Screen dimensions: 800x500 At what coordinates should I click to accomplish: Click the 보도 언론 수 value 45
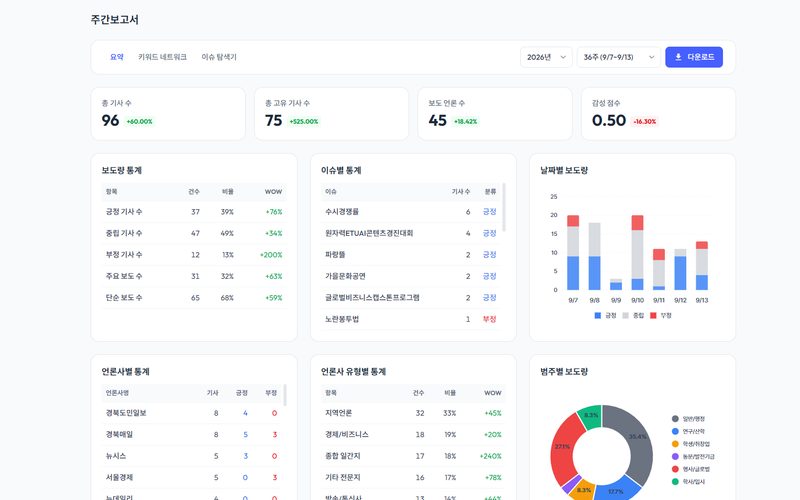[x=437, y=120]
